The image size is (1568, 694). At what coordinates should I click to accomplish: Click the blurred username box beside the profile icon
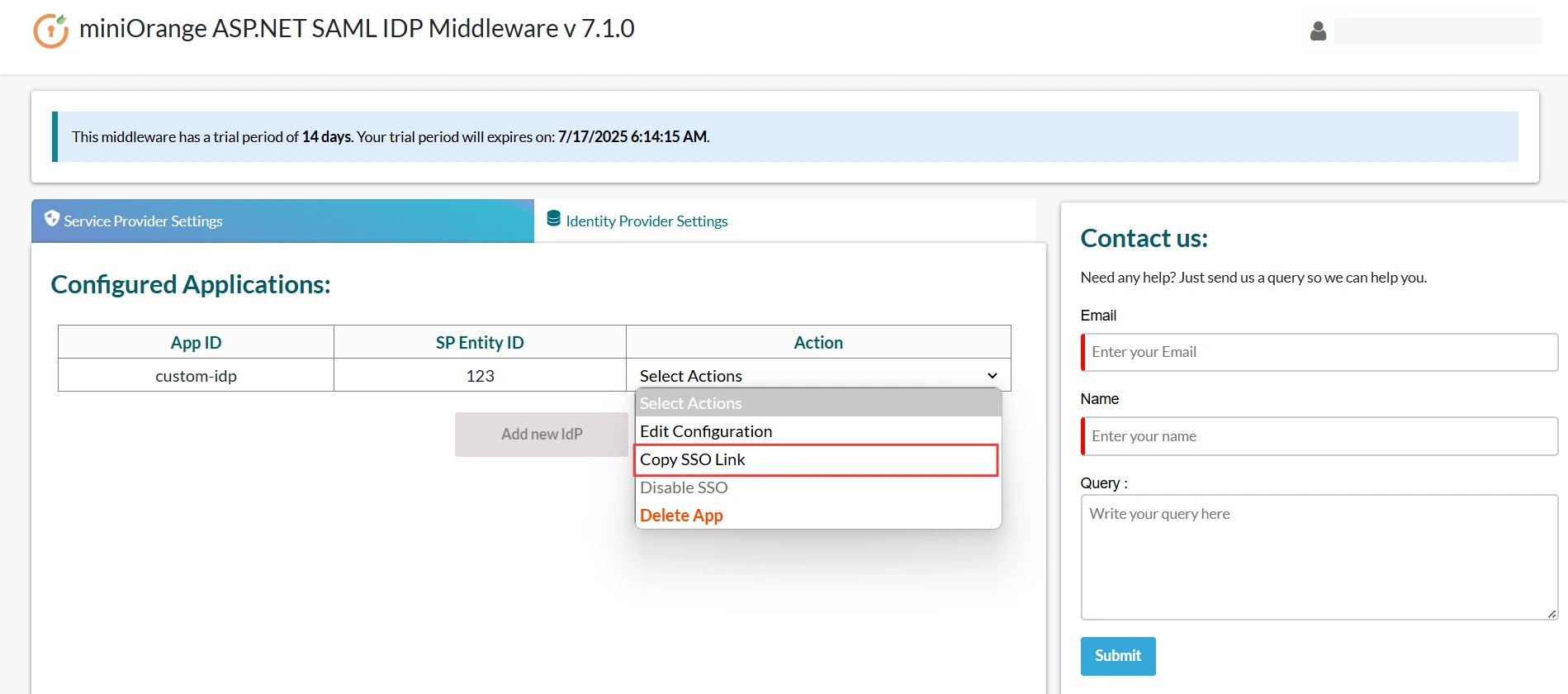click(x=1438, y=31)
